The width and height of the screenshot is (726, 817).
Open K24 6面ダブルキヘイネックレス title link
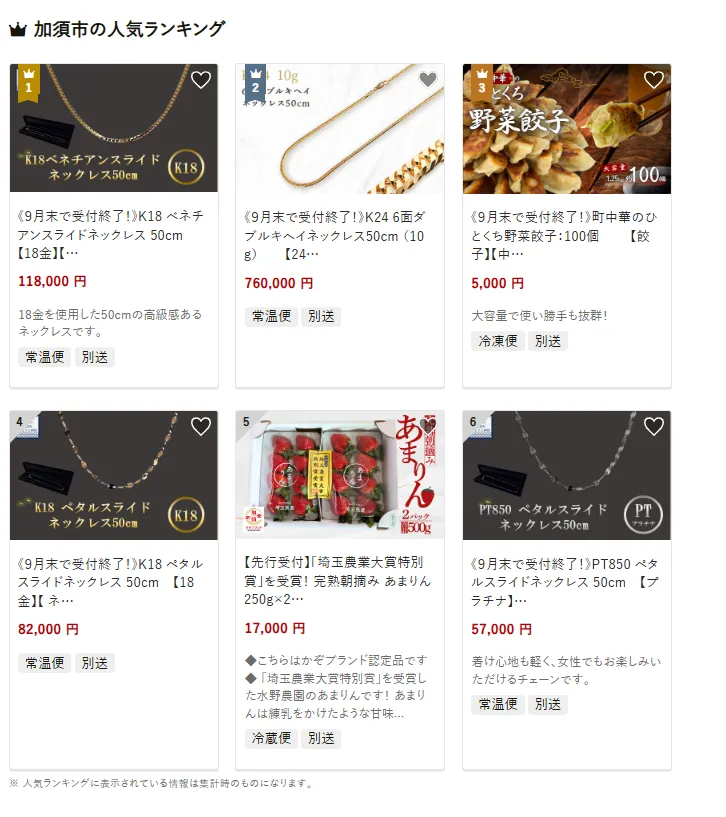pyautogui.click(x=335, y=236)
